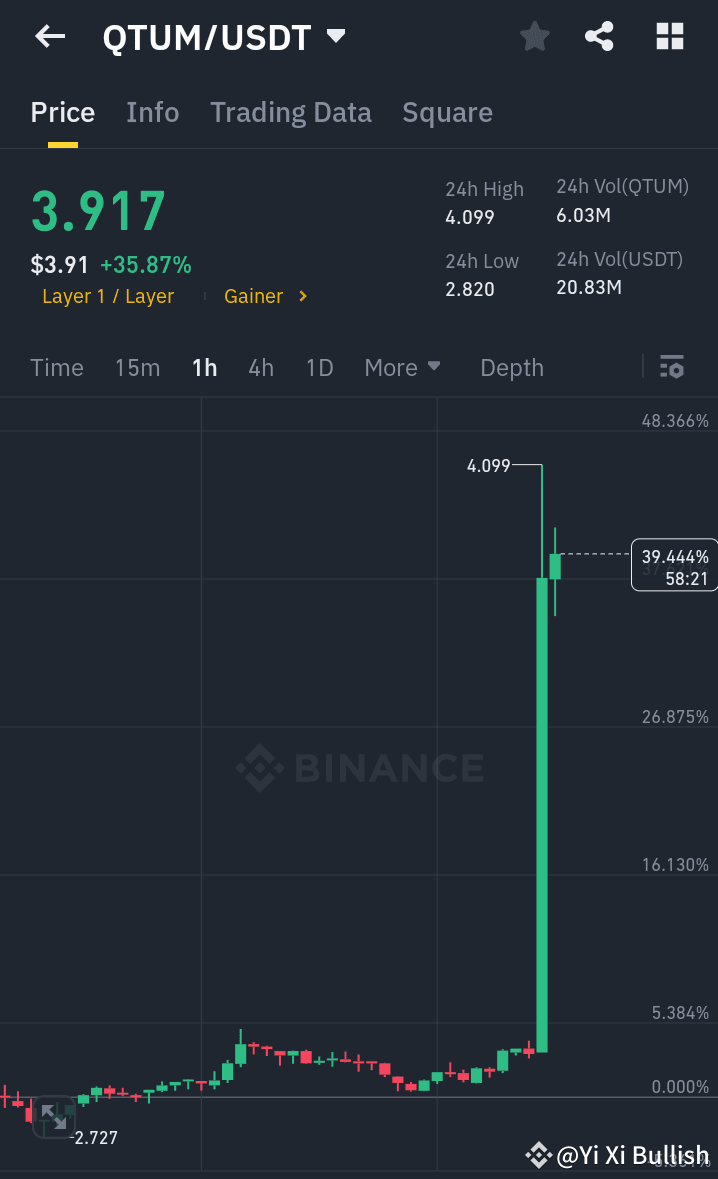Tap the fullscreen expand icon on the chart
The image size is (718, 1179).
point(55,1117)
